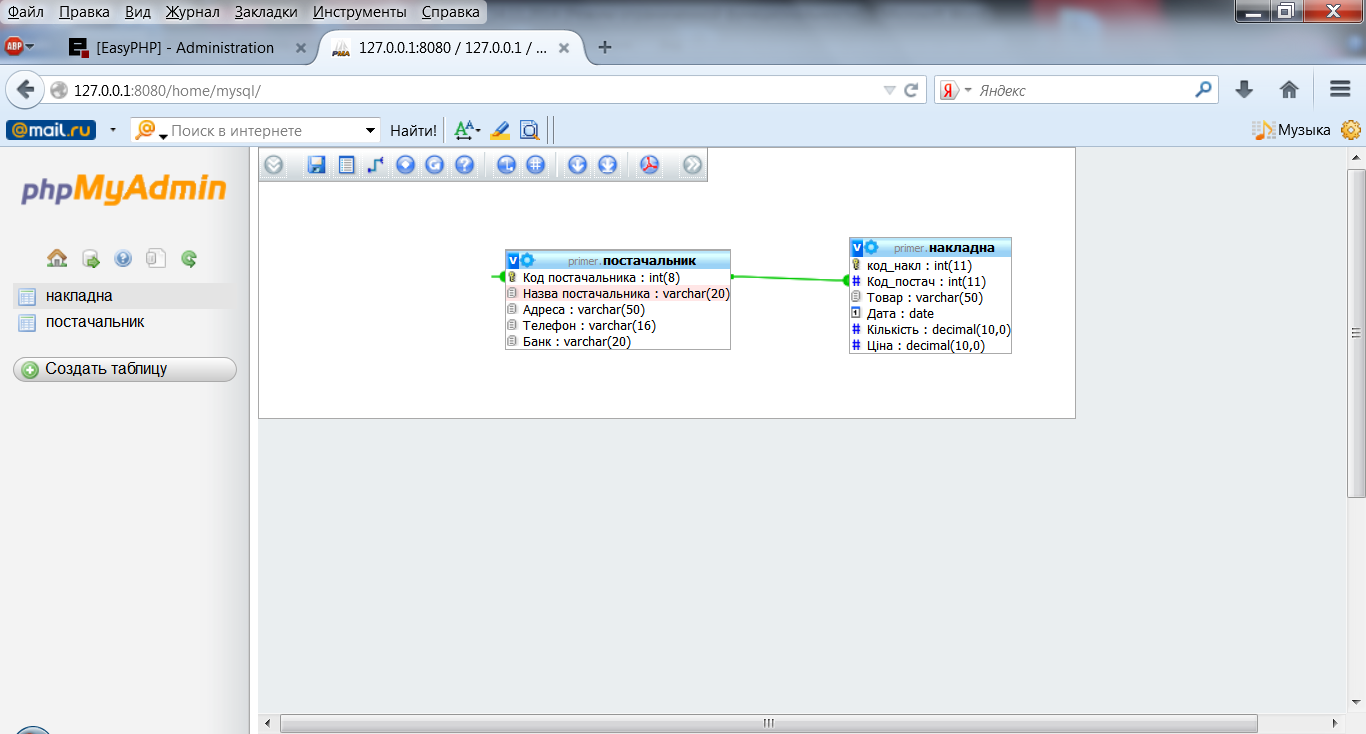1366x734 pixels.
Task: Toggle angular/direct links icon
Action: 506,165
